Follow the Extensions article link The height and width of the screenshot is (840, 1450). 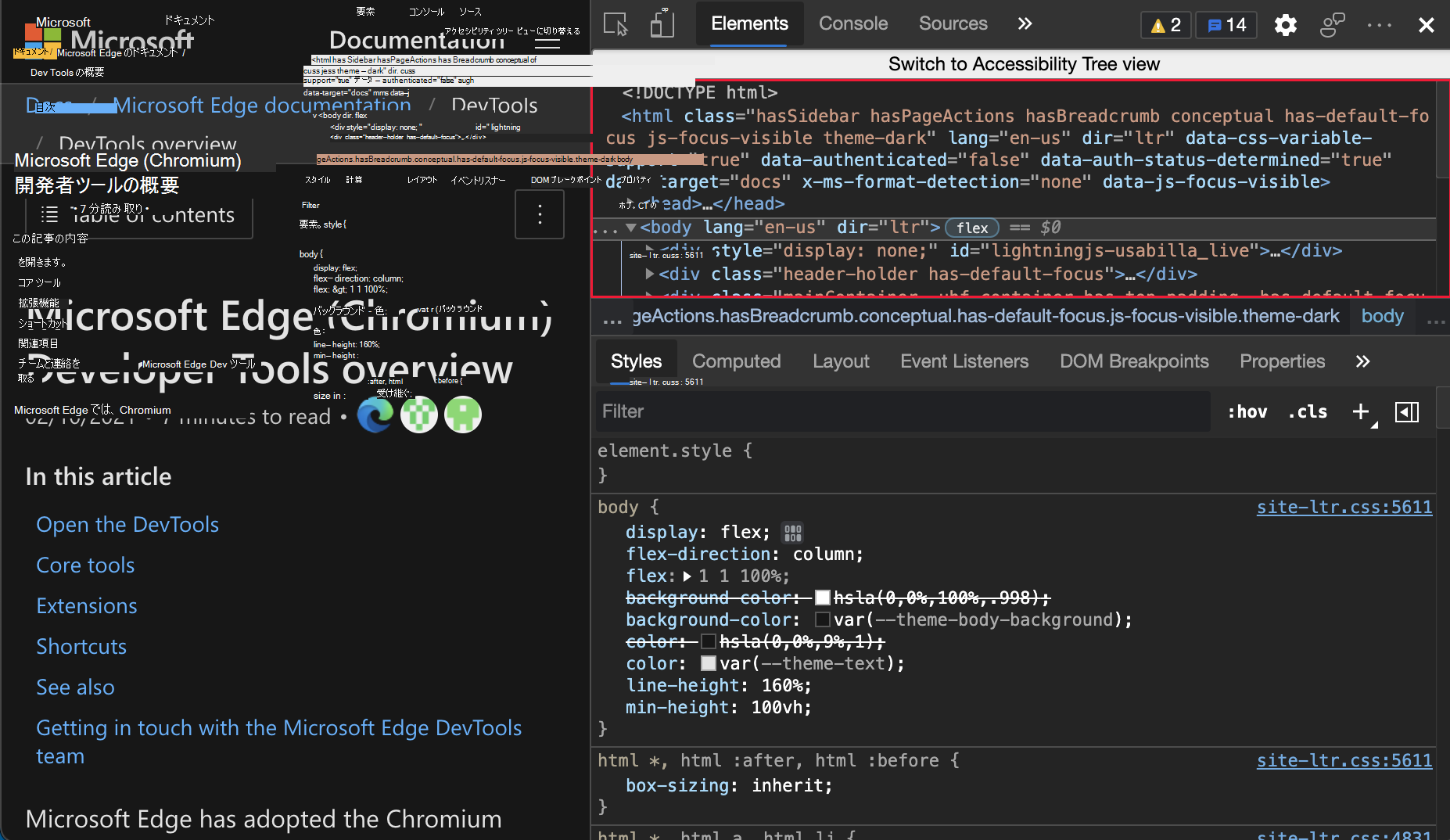(x=87, y=606)
